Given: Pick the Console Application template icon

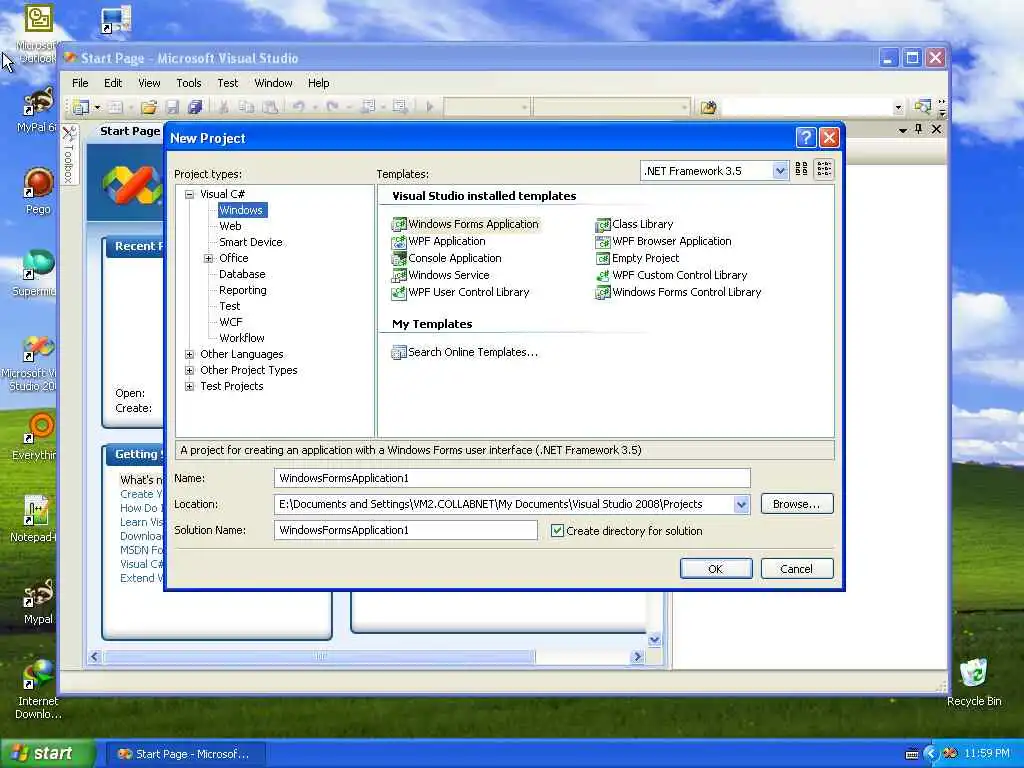Looking at the screenshot, I should coord(398,259).
